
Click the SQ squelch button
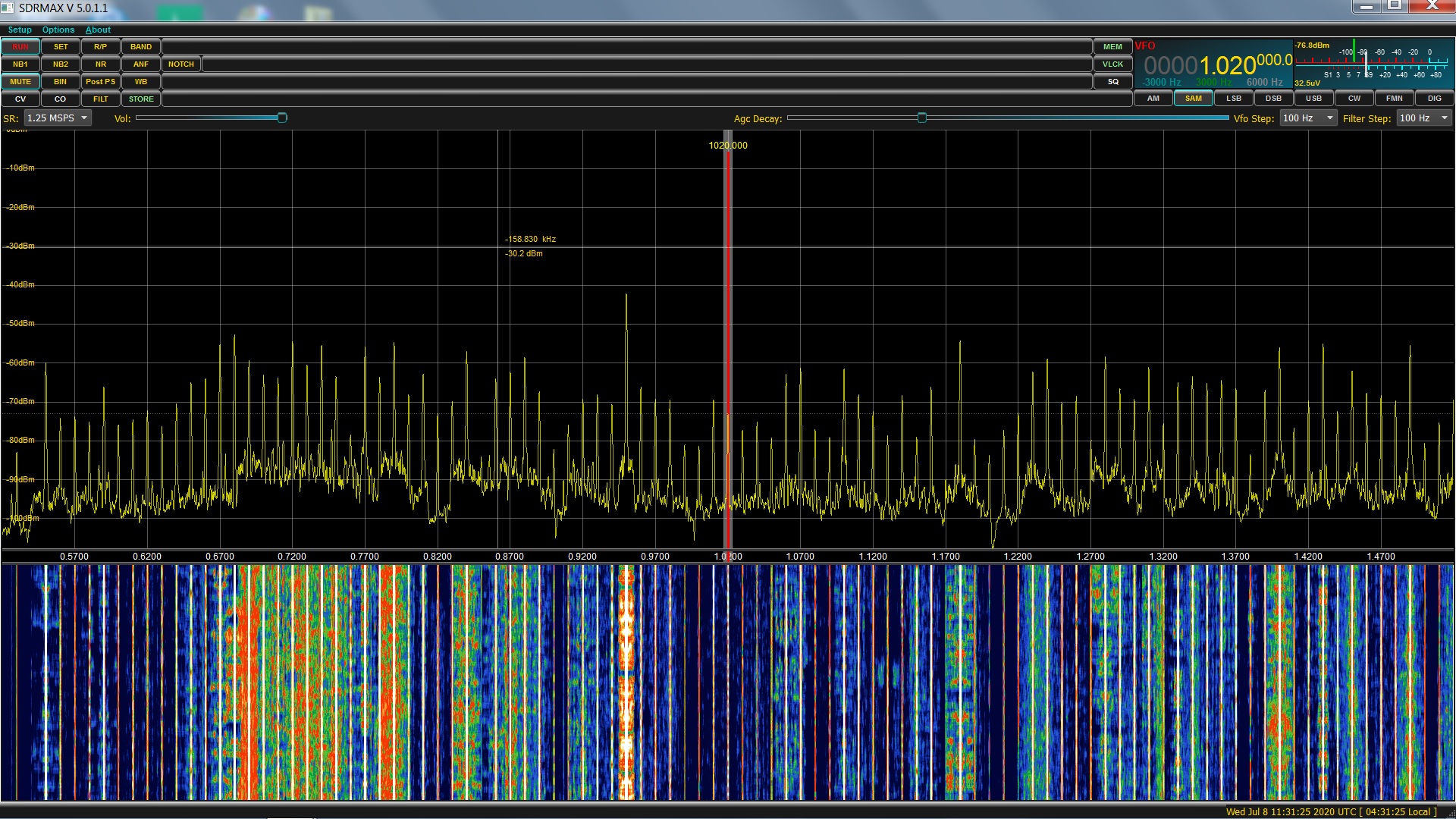[1112, 82]
